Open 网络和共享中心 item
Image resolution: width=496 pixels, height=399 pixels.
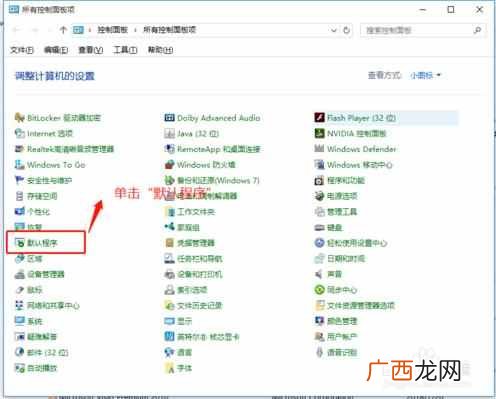pos(47,305)
